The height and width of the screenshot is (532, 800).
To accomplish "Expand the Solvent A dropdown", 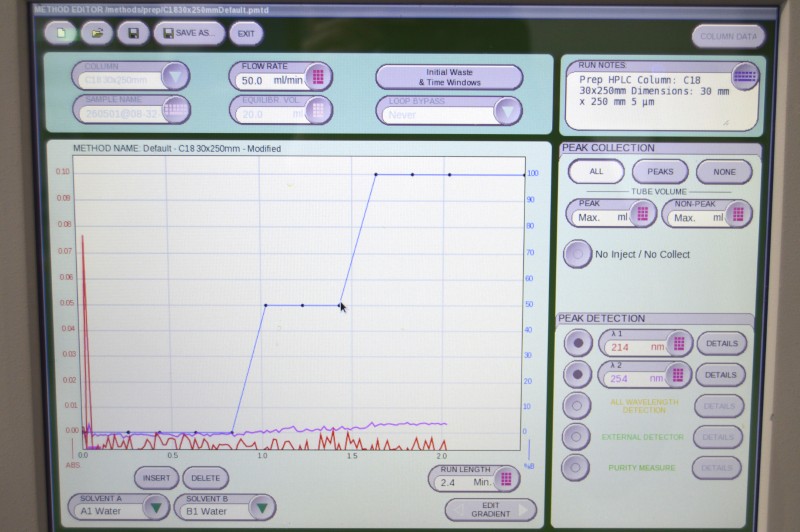I will [156, 508].
